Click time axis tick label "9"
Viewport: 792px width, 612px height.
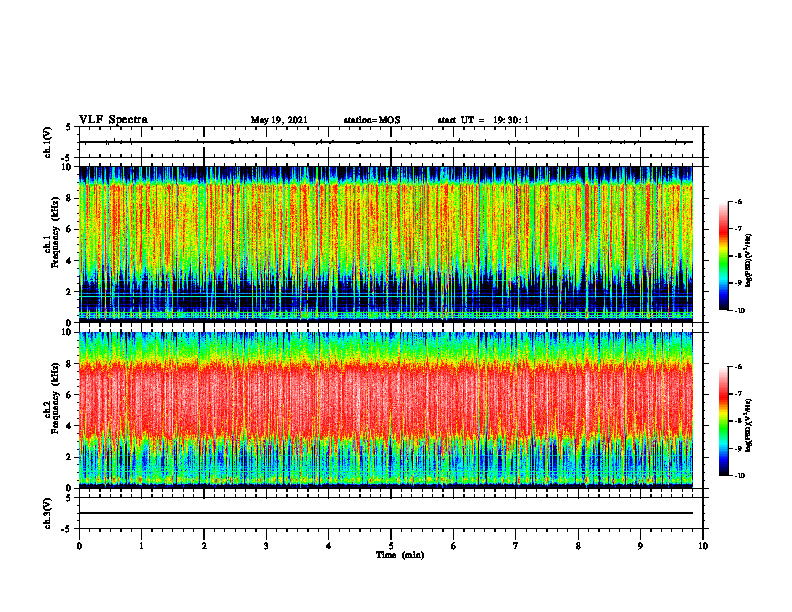pyautogui.click(x=640, y=546)
